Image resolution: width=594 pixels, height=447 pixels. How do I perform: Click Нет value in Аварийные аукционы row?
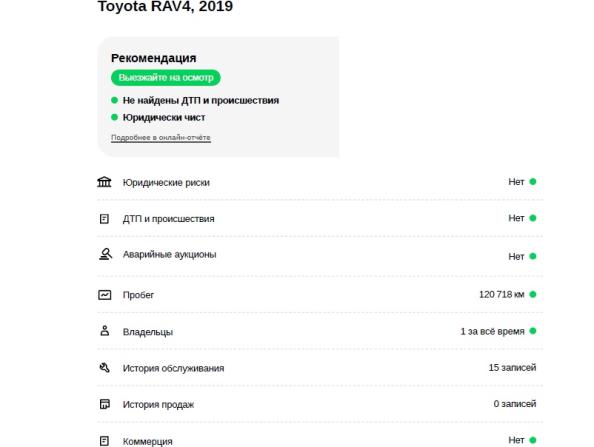(x=516, y=256)
